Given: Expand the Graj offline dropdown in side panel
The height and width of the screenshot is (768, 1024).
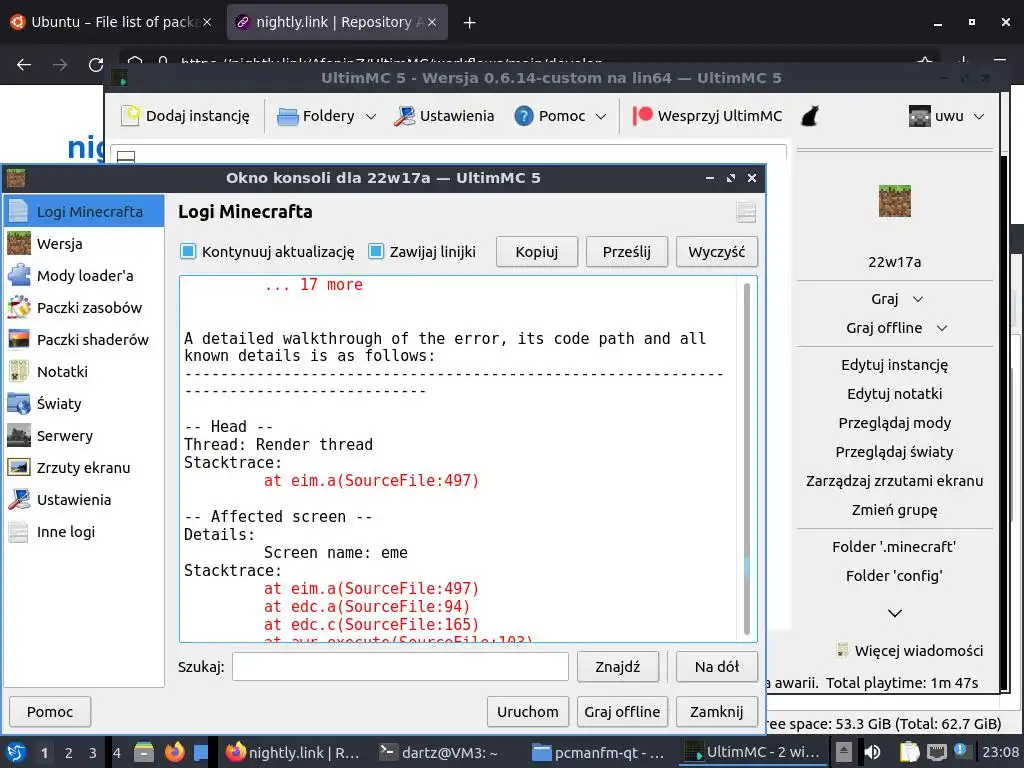Looking at the screenshot, I should click(942, 328).
